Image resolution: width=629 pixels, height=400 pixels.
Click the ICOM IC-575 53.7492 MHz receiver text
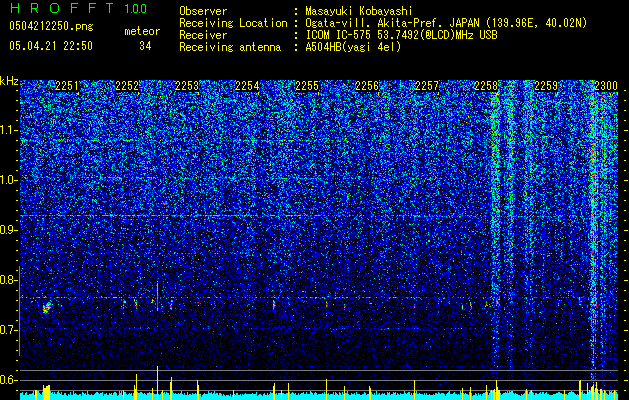(x=401, y=35)
